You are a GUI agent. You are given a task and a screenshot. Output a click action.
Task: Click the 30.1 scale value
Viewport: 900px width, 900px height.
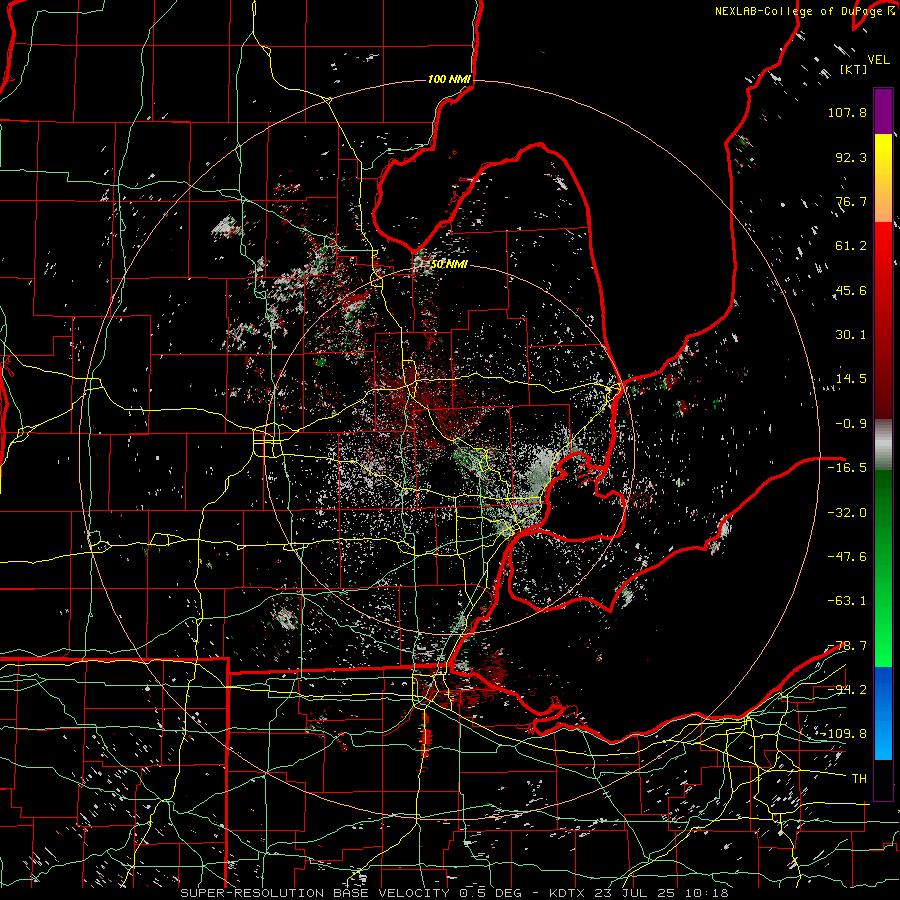(851, 335)
